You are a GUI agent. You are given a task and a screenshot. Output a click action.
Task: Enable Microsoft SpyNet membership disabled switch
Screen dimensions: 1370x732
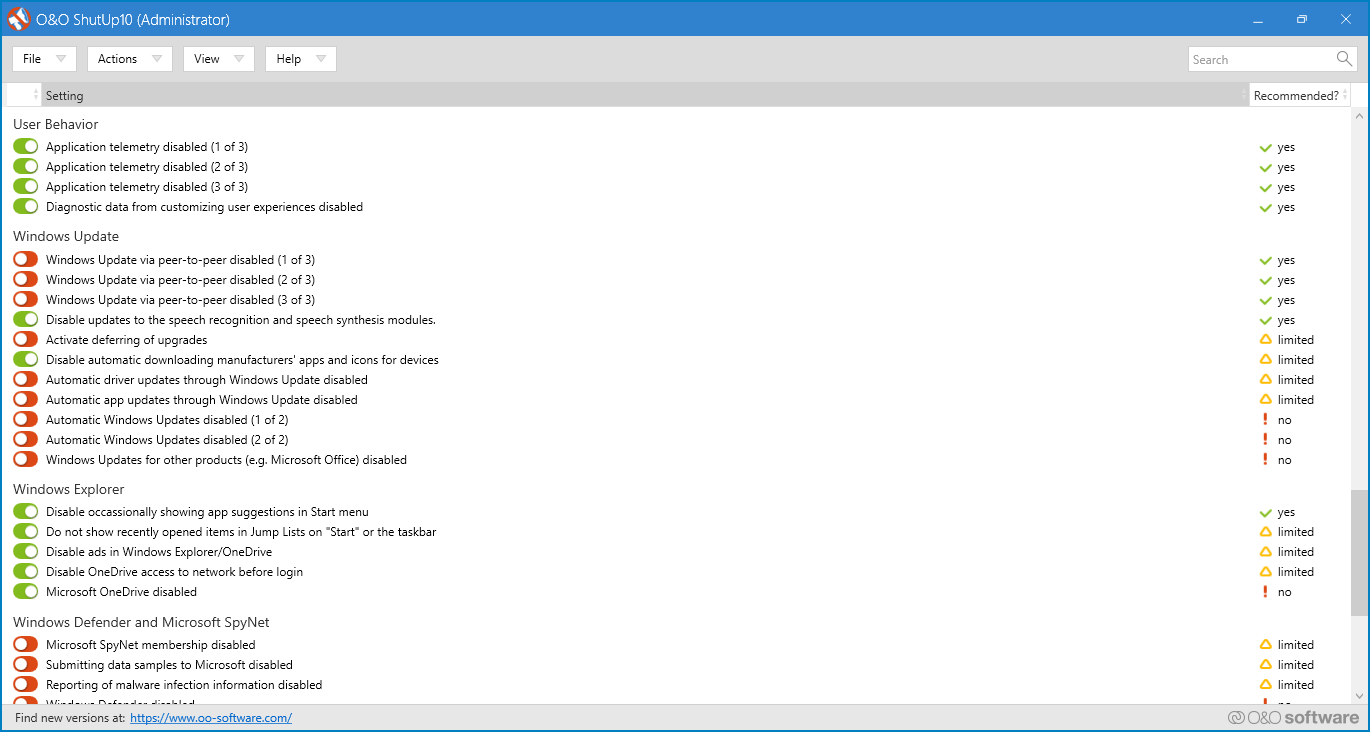pos(26,645)
